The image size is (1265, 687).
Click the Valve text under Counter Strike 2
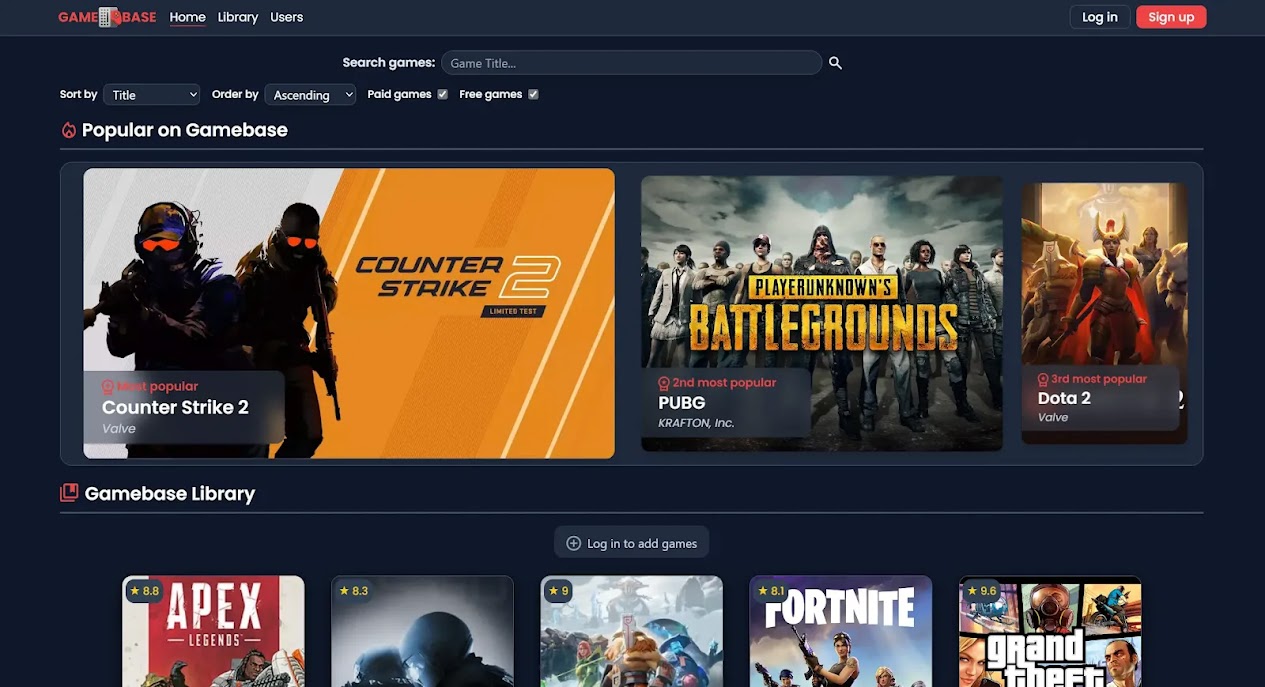point(119,429)
